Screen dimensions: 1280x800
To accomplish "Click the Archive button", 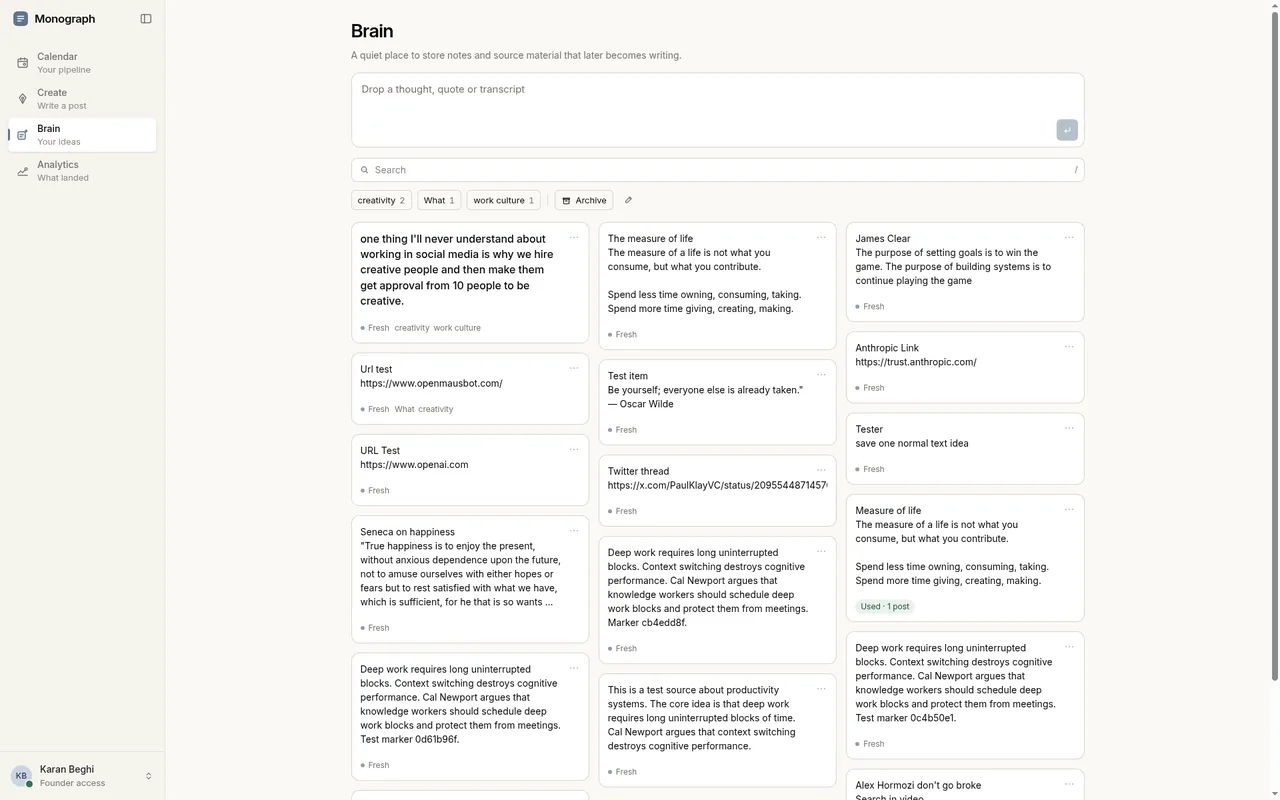I will [584, 200].
